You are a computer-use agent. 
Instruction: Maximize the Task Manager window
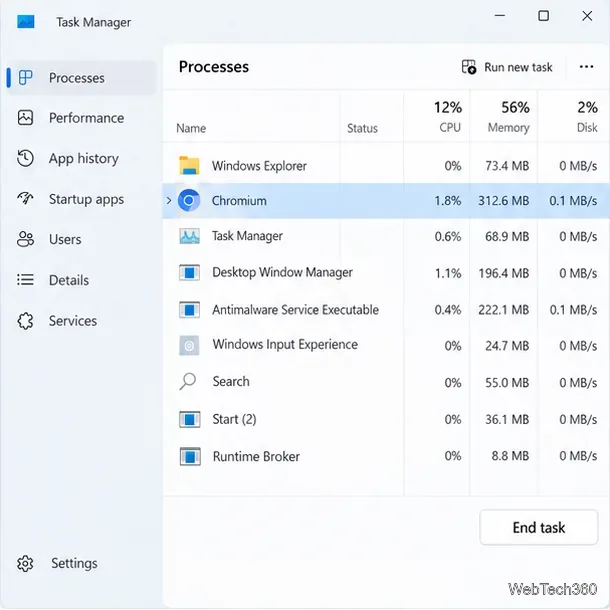tap(543, 16)
